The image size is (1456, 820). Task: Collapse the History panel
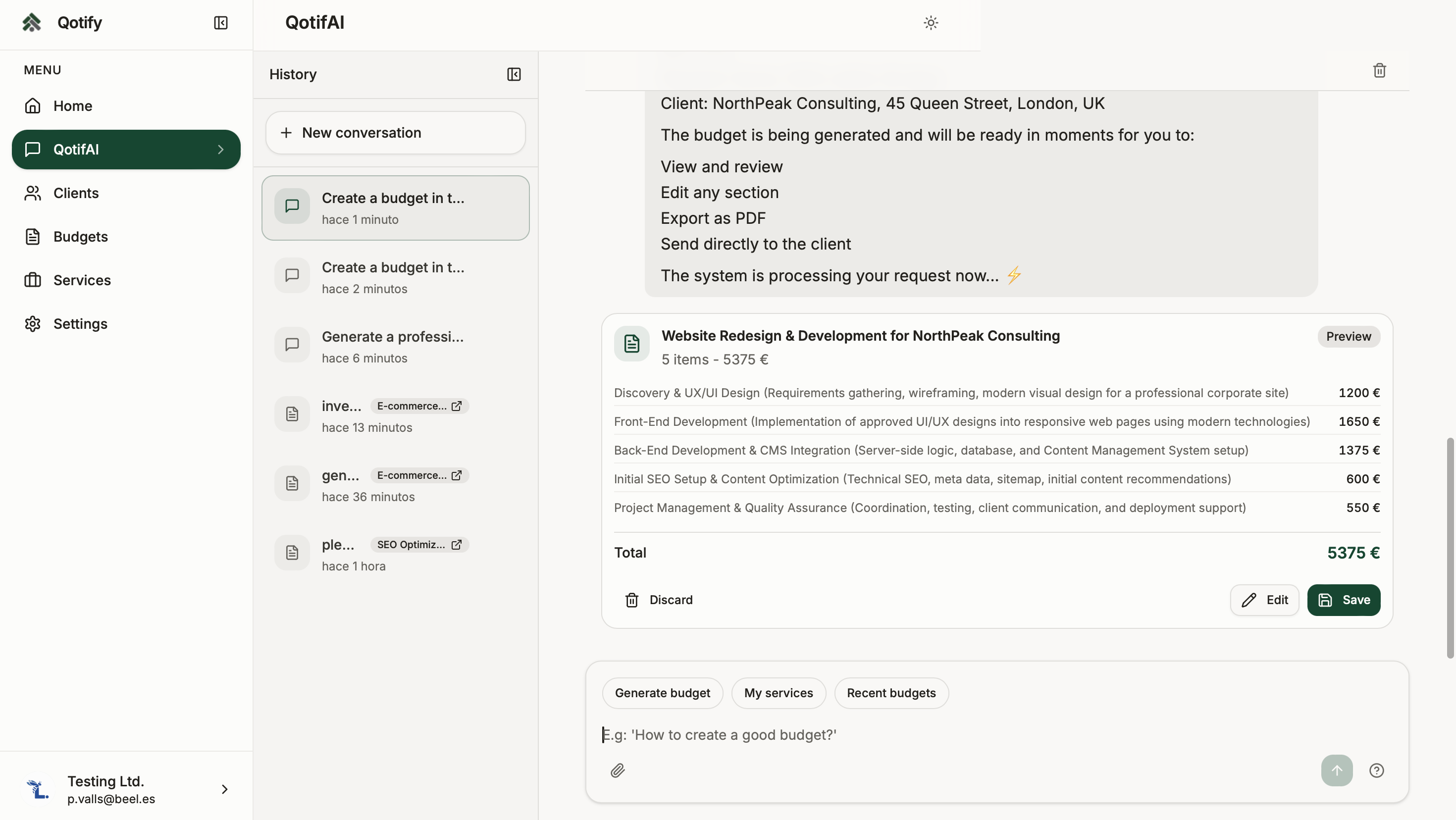coord(513,75)
